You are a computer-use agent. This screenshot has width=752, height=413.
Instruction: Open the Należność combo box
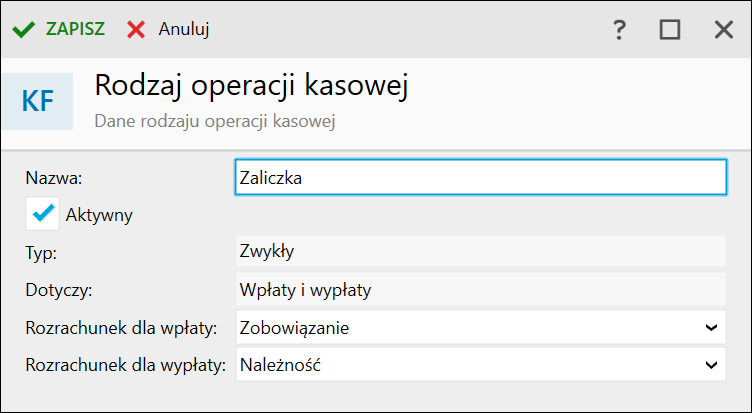pyautogui.click(x=481, y=365)
